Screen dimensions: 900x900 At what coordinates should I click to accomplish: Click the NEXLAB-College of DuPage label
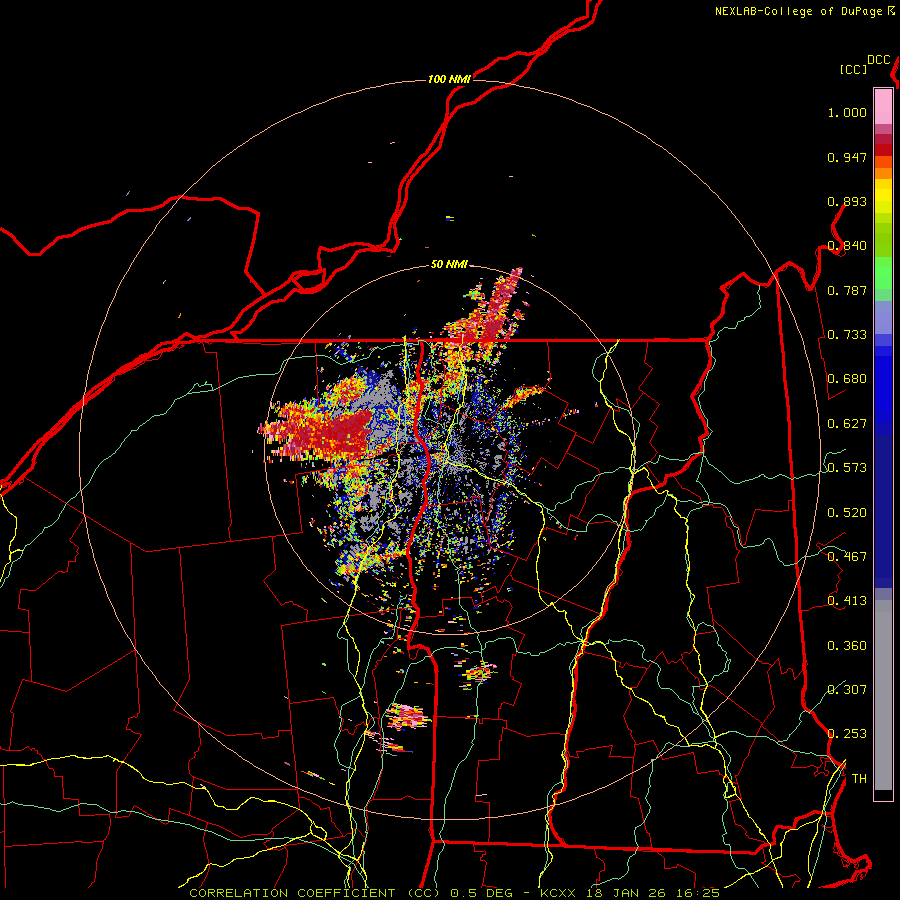(798, 11)
